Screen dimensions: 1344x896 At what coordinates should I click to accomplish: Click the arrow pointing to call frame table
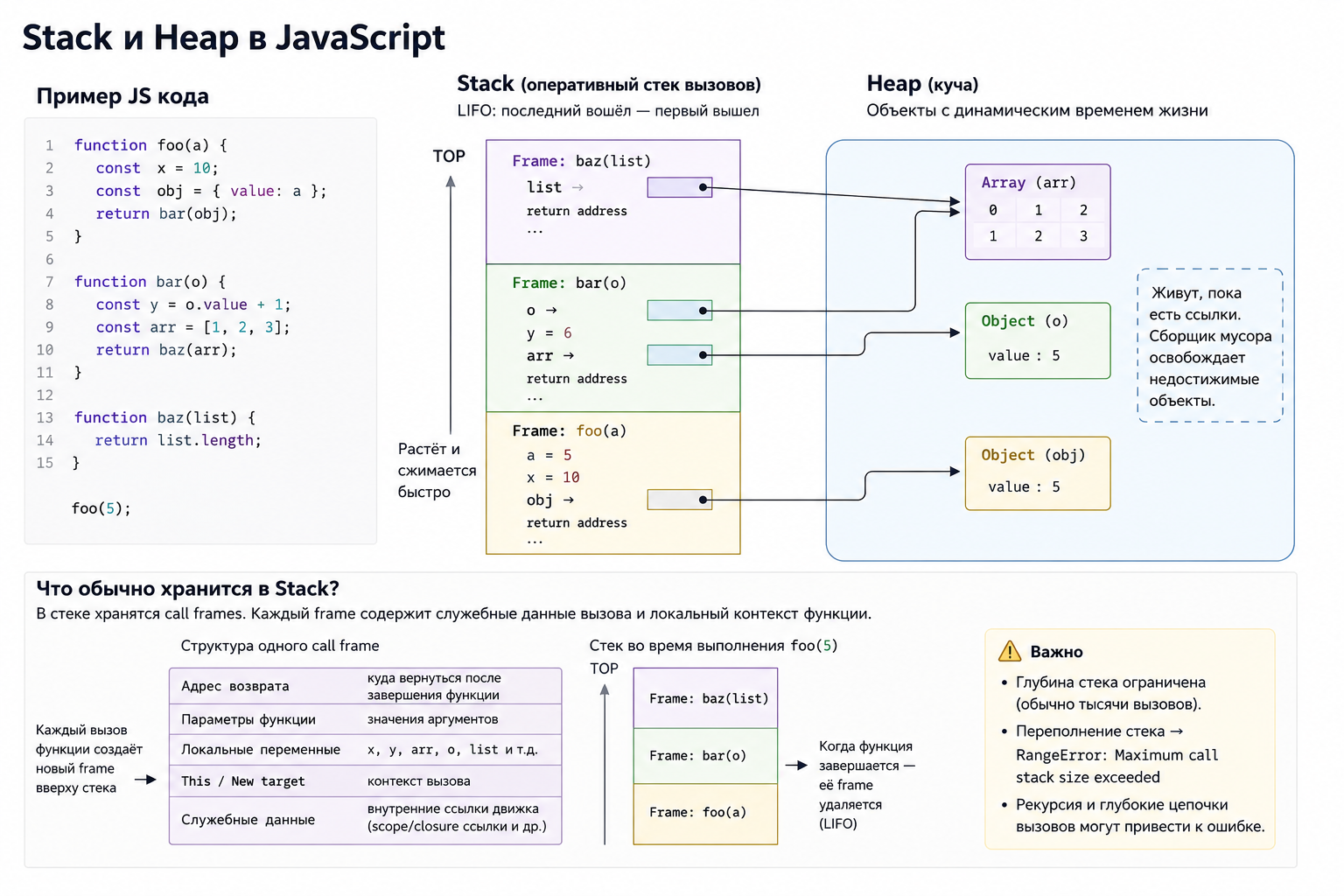click(145, 779)
